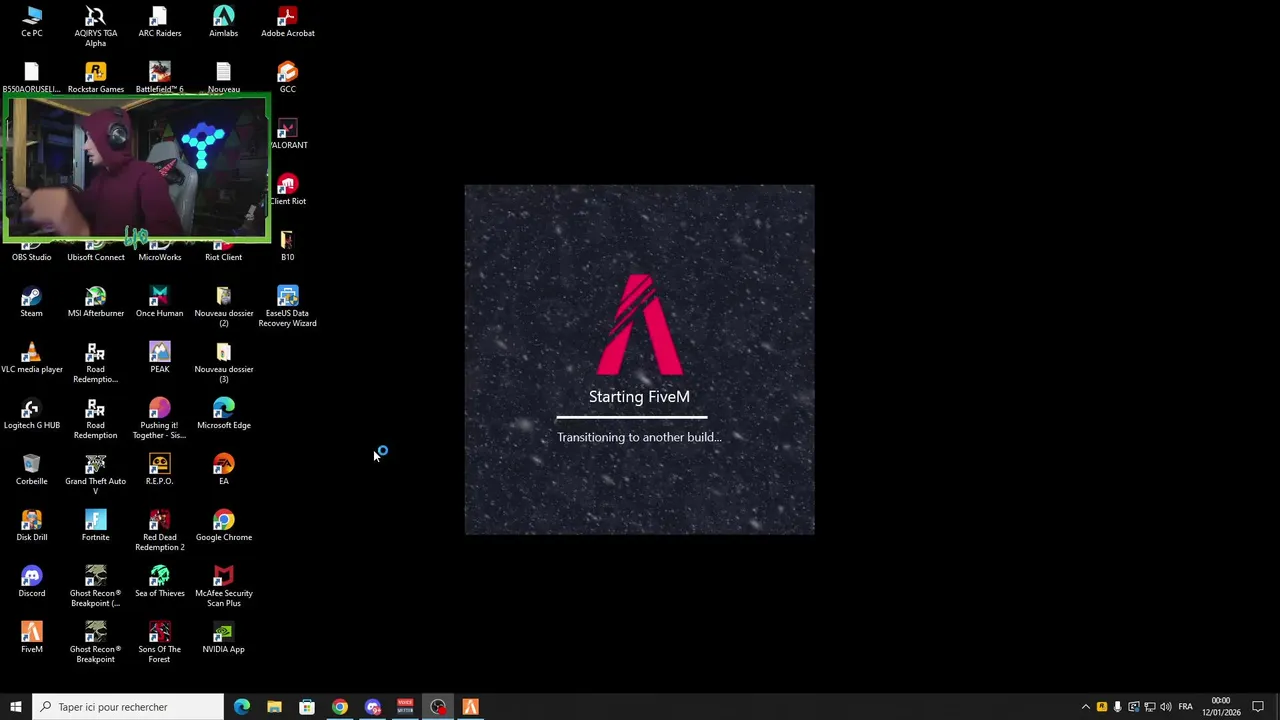Open McAfee Security Scan Plus
The image size is (1280, 720).
(224, 587)
